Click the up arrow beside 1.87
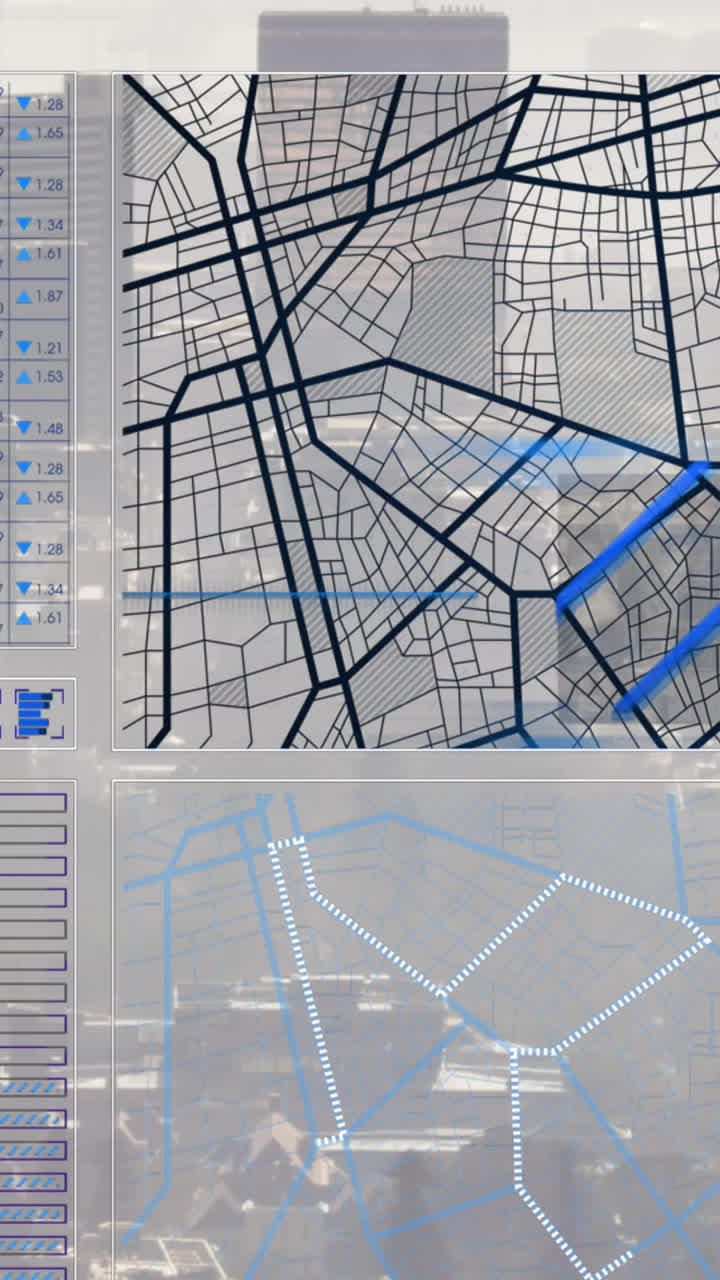 (24, 297)
